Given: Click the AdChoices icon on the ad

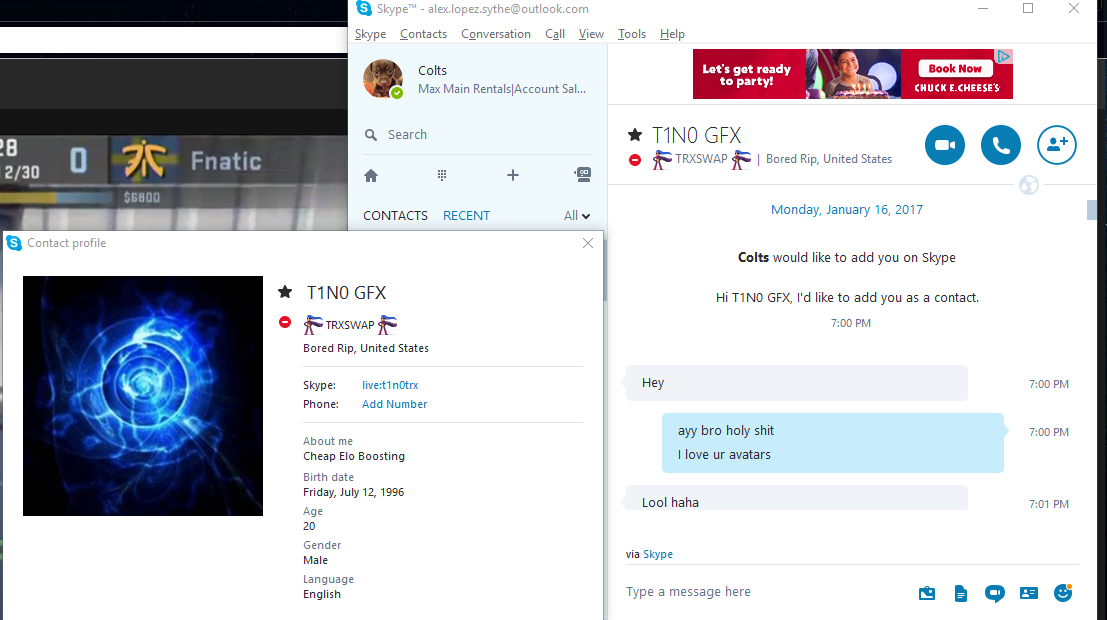Looking at the screenshot, I should coord(1004,56).
